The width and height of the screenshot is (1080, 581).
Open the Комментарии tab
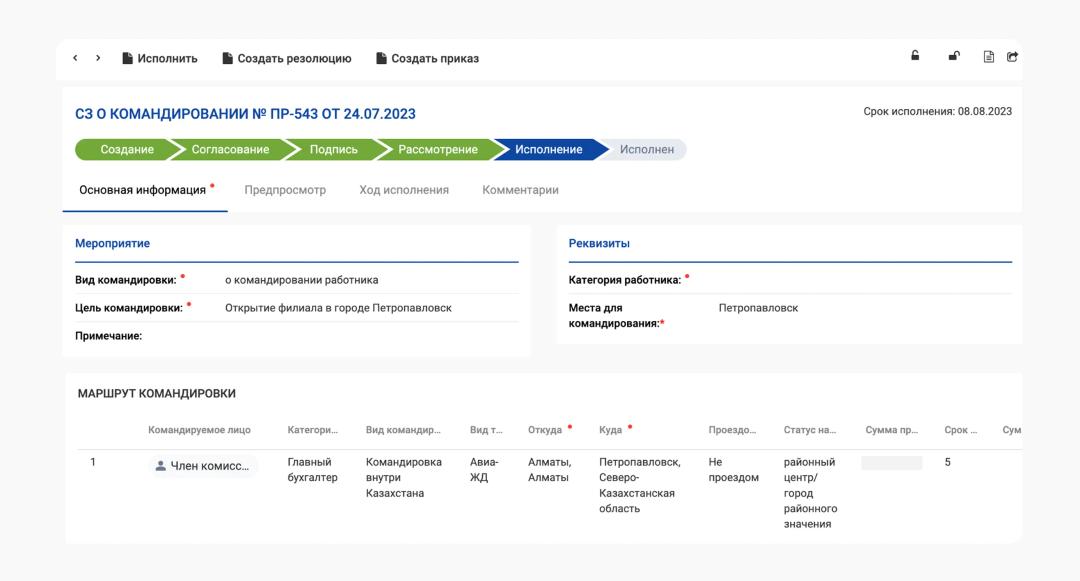[520, 190]
